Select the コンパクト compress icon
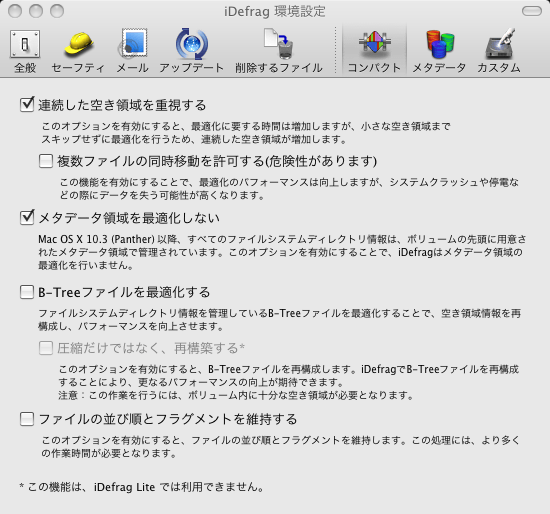This screenshot has width=550, height=514. coord(374,44)
